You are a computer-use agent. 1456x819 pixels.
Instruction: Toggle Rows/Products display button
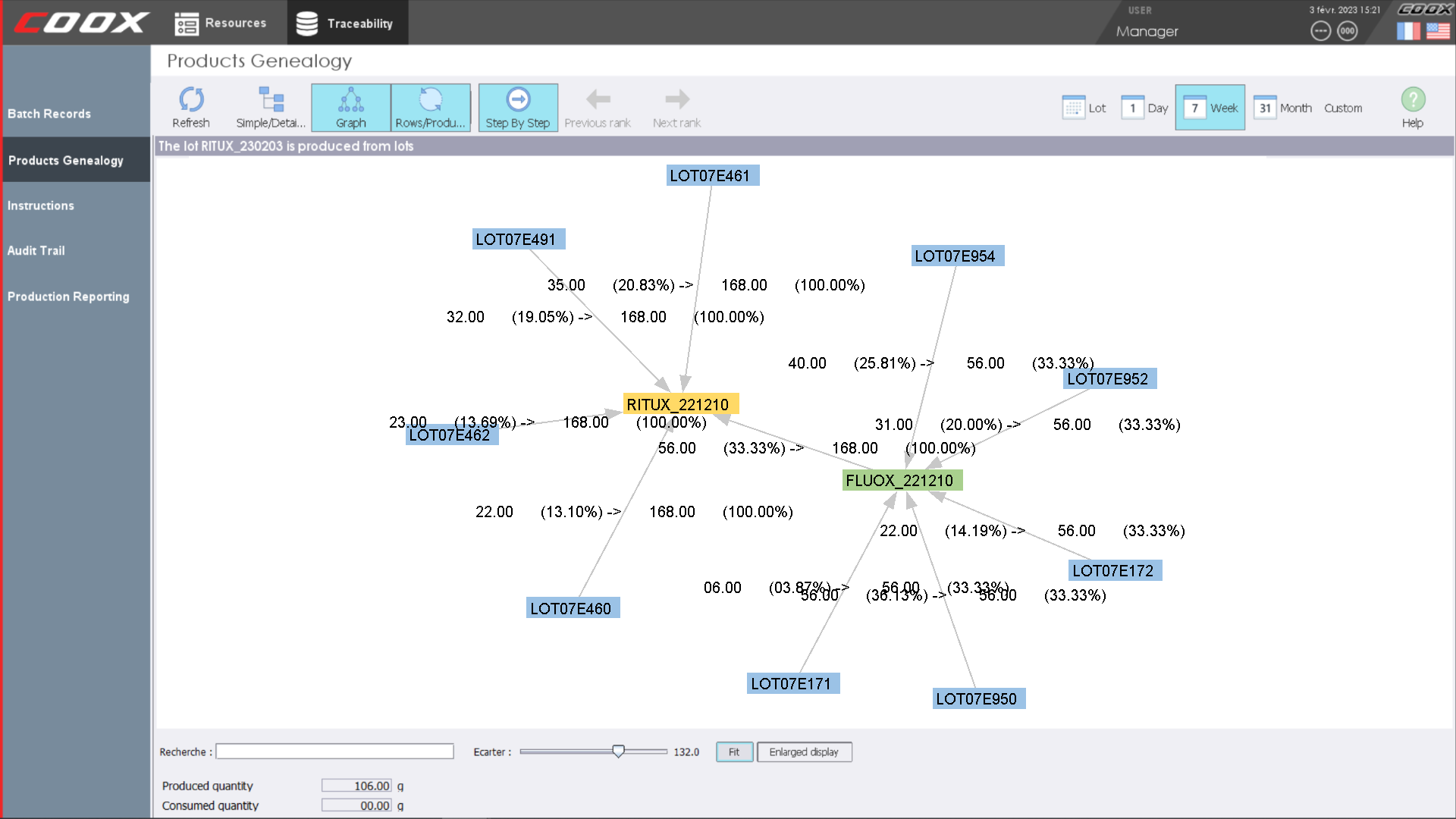point(431,108)
